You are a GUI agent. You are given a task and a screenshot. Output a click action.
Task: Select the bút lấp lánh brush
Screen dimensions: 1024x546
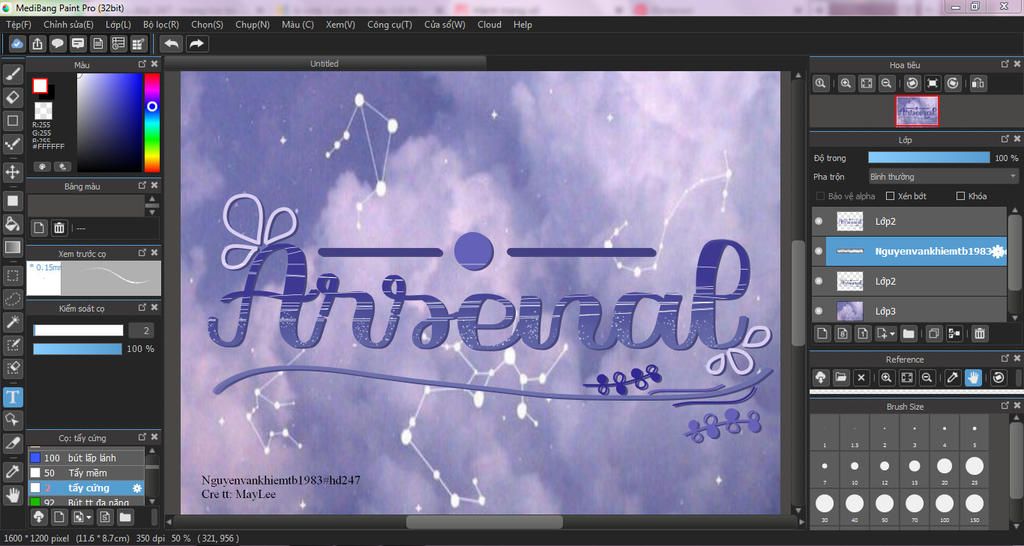(86, 458)
